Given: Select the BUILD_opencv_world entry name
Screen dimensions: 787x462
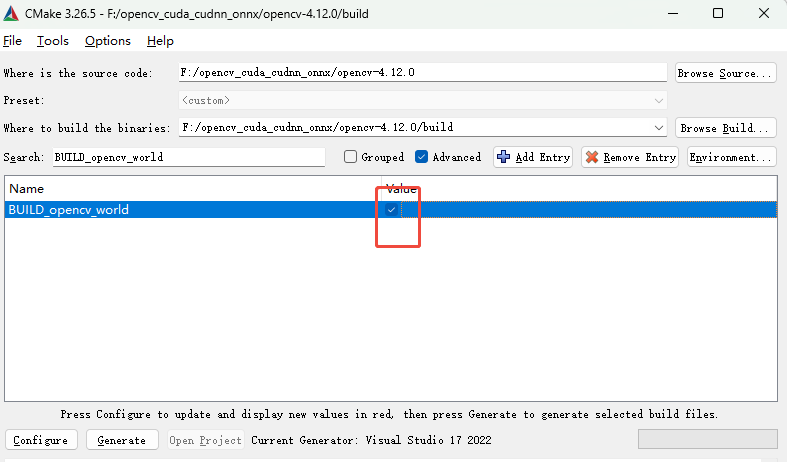Looking at the screenshot, I should (x=68, y=210).
